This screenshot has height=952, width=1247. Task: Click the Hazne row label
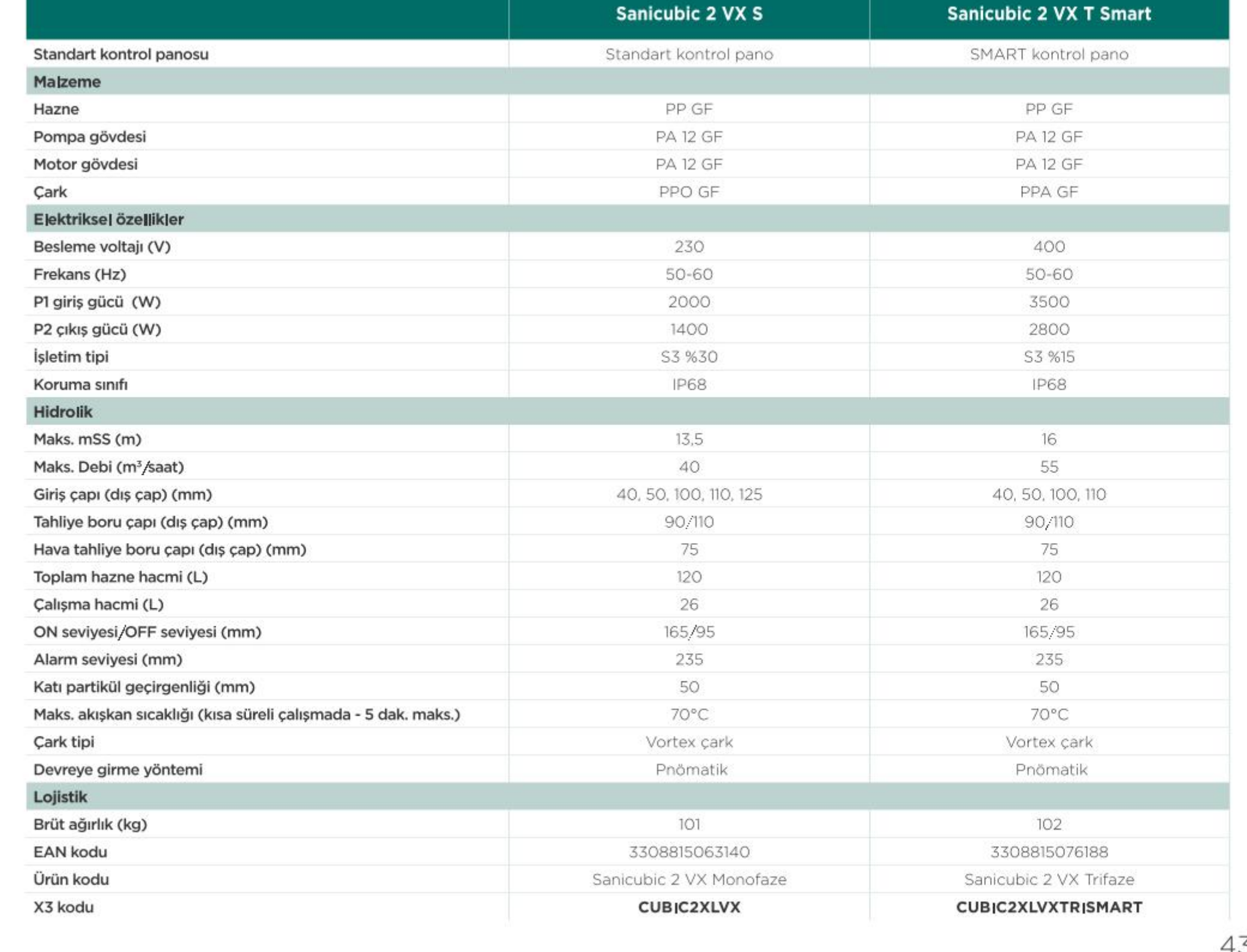tap(56, 110)
